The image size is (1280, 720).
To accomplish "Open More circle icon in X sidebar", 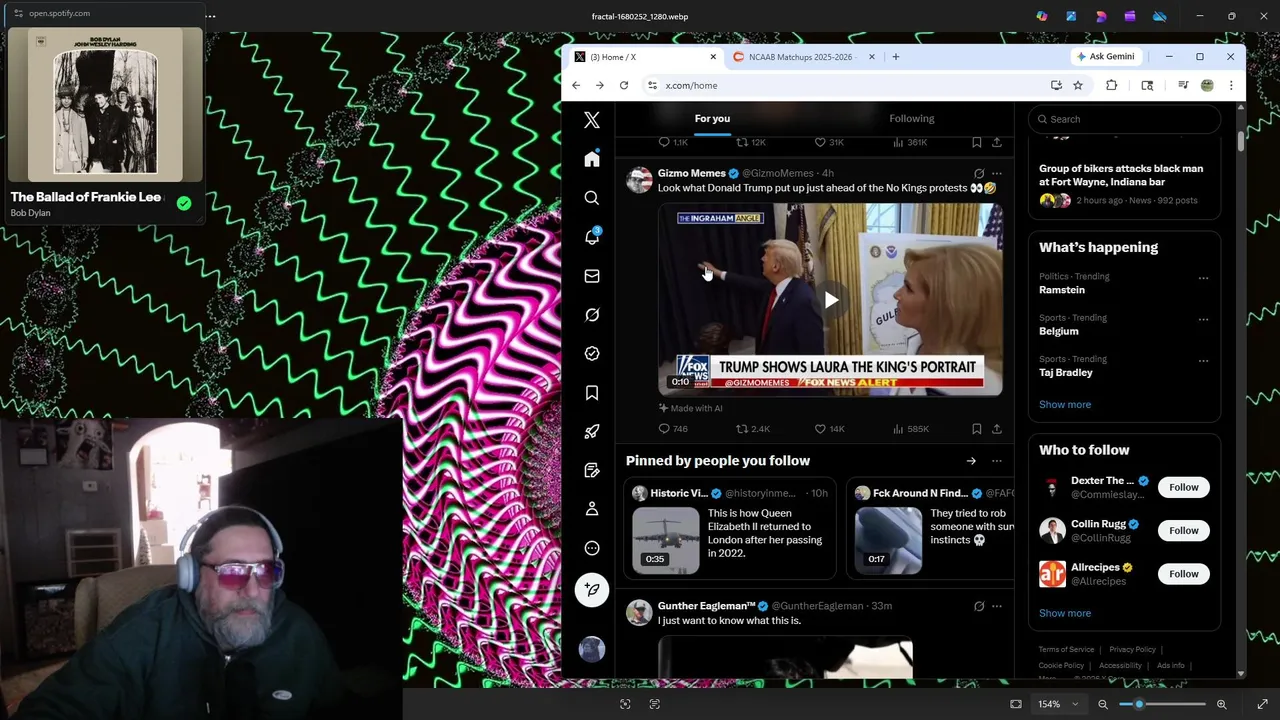I will pyautogui.click(x=592, y=548).
